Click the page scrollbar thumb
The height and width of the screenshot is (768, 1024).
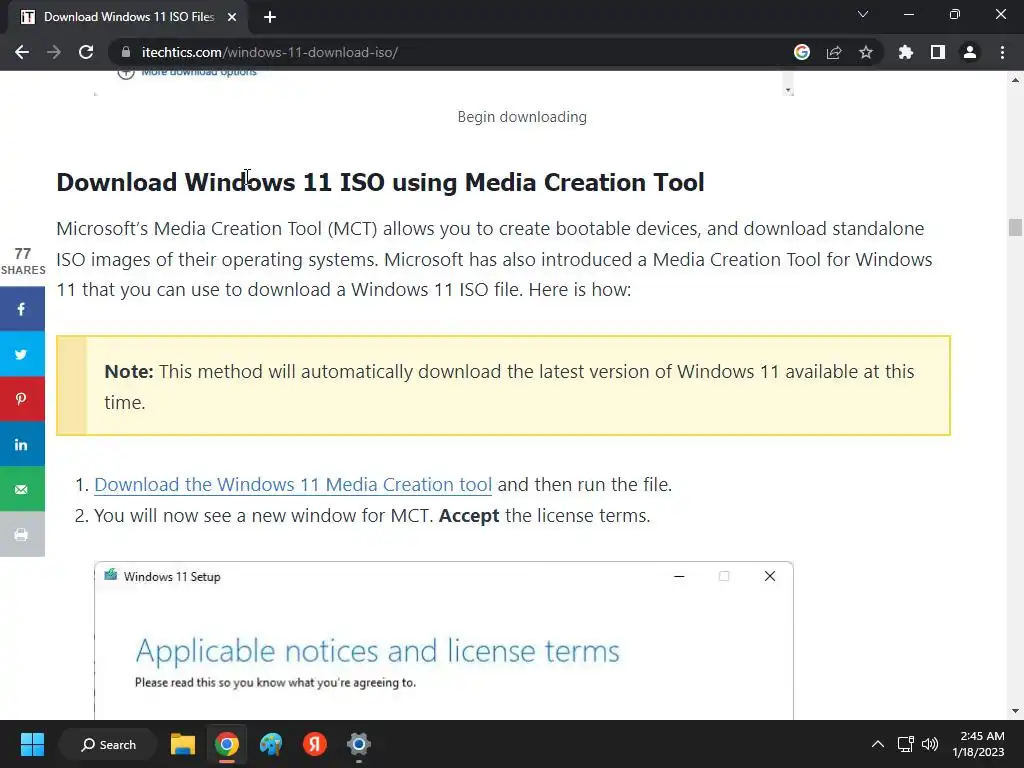point(1015,227)
